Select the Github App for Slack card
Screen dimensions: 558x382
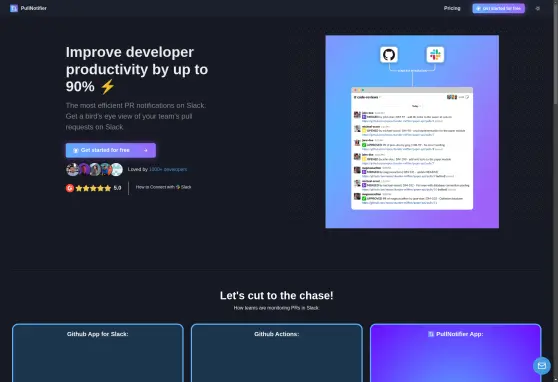point(98,353)
